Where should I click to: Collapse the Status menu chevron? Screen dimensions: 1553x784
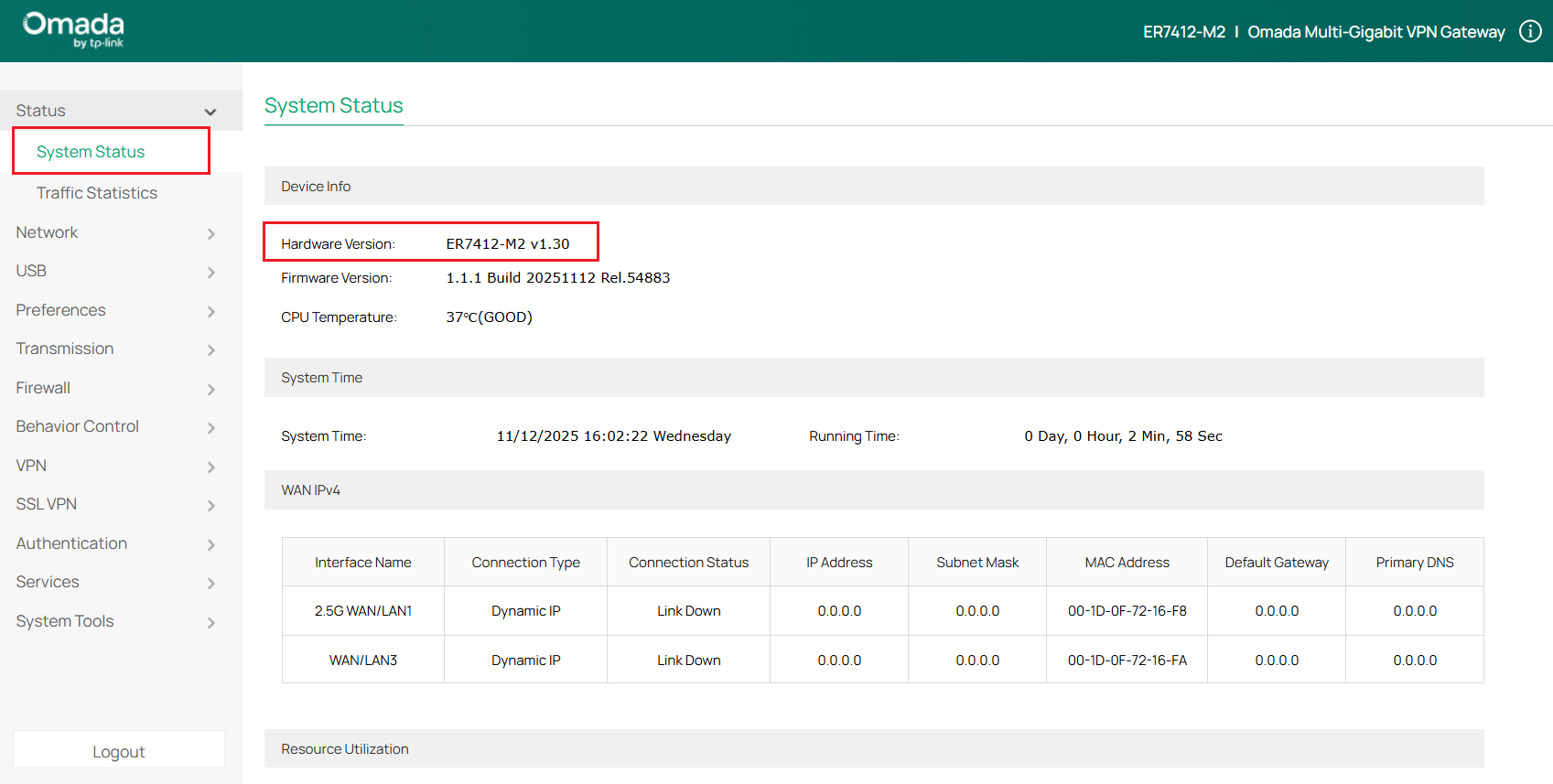[x=210, y=112]
